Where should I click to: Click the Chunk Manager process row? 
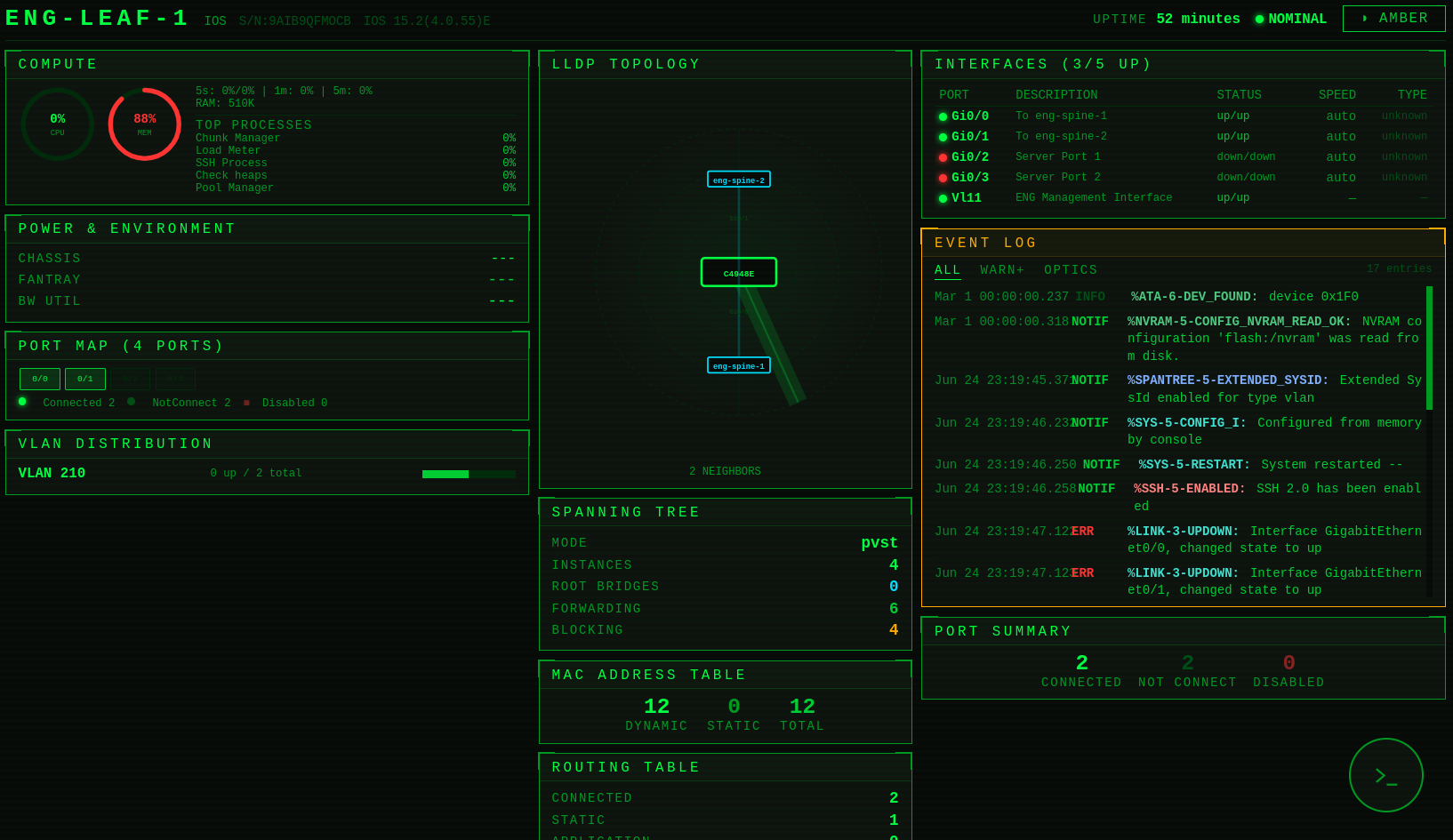pos(356,139)
